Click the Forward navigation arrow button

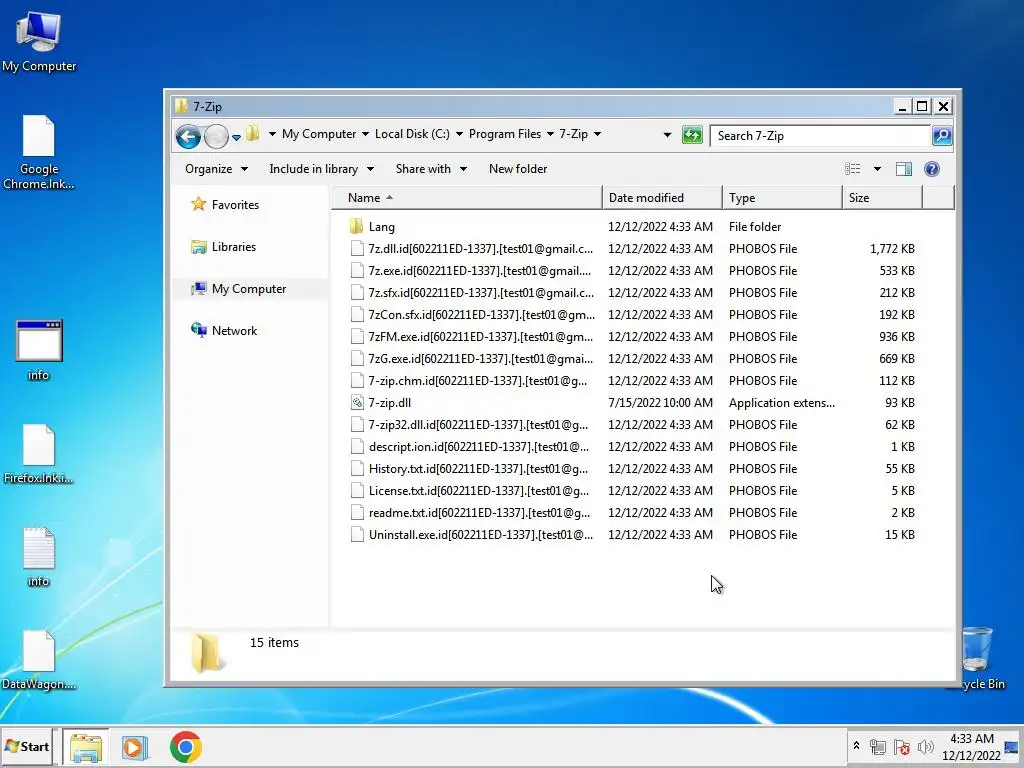pyautogui.click(x=216, y=136)
